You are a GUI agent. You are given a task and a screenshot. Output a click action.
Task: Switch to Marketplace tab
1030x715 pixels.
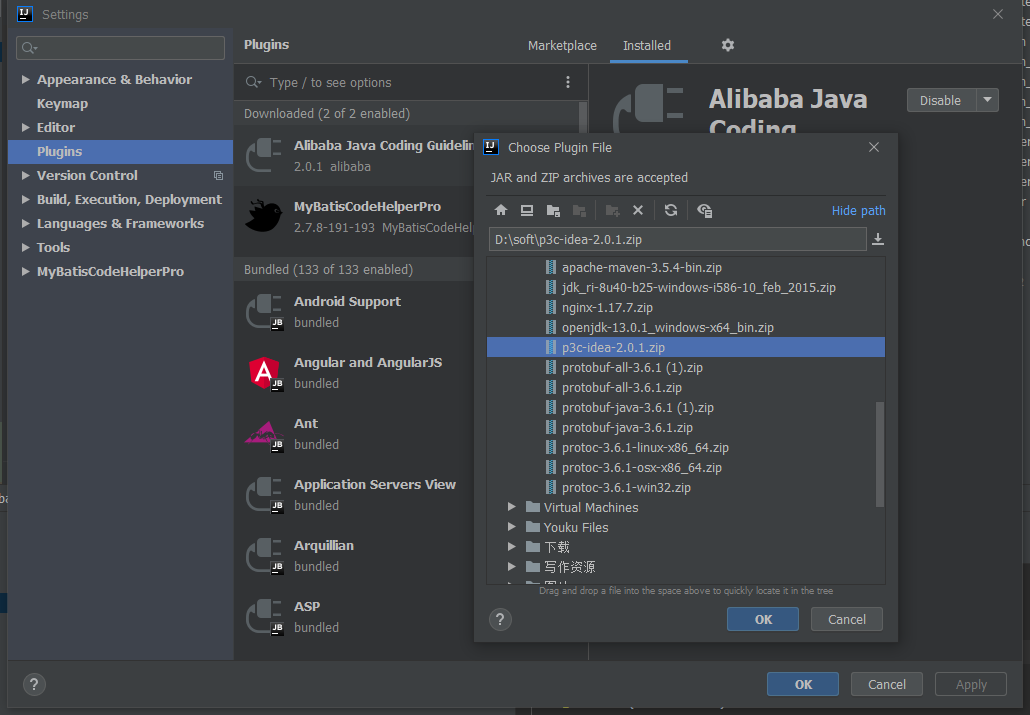pos(562,45)
